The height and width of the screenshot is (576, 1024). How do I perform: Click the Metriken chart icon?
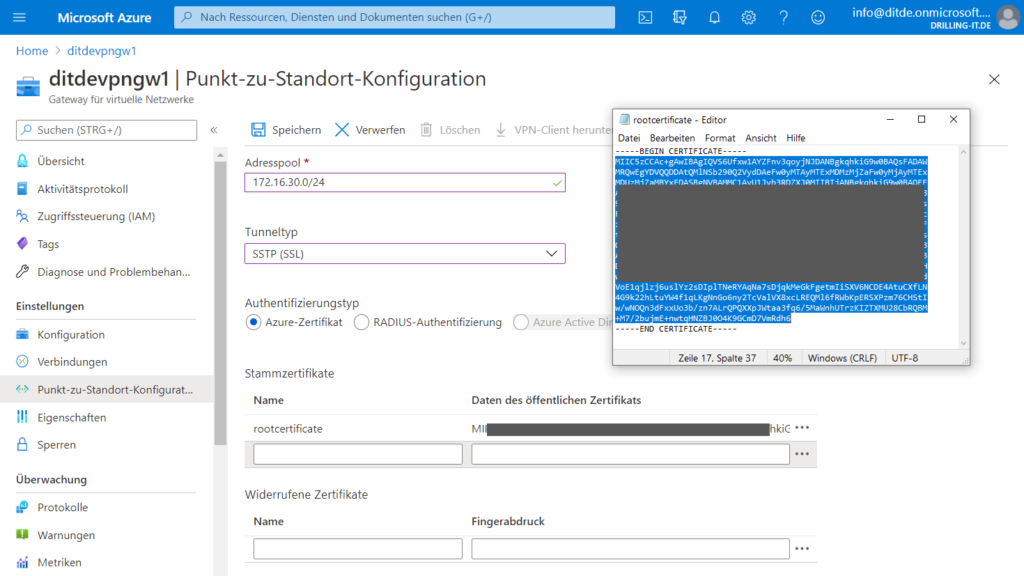pyautogui.click(x=22, y=562)
